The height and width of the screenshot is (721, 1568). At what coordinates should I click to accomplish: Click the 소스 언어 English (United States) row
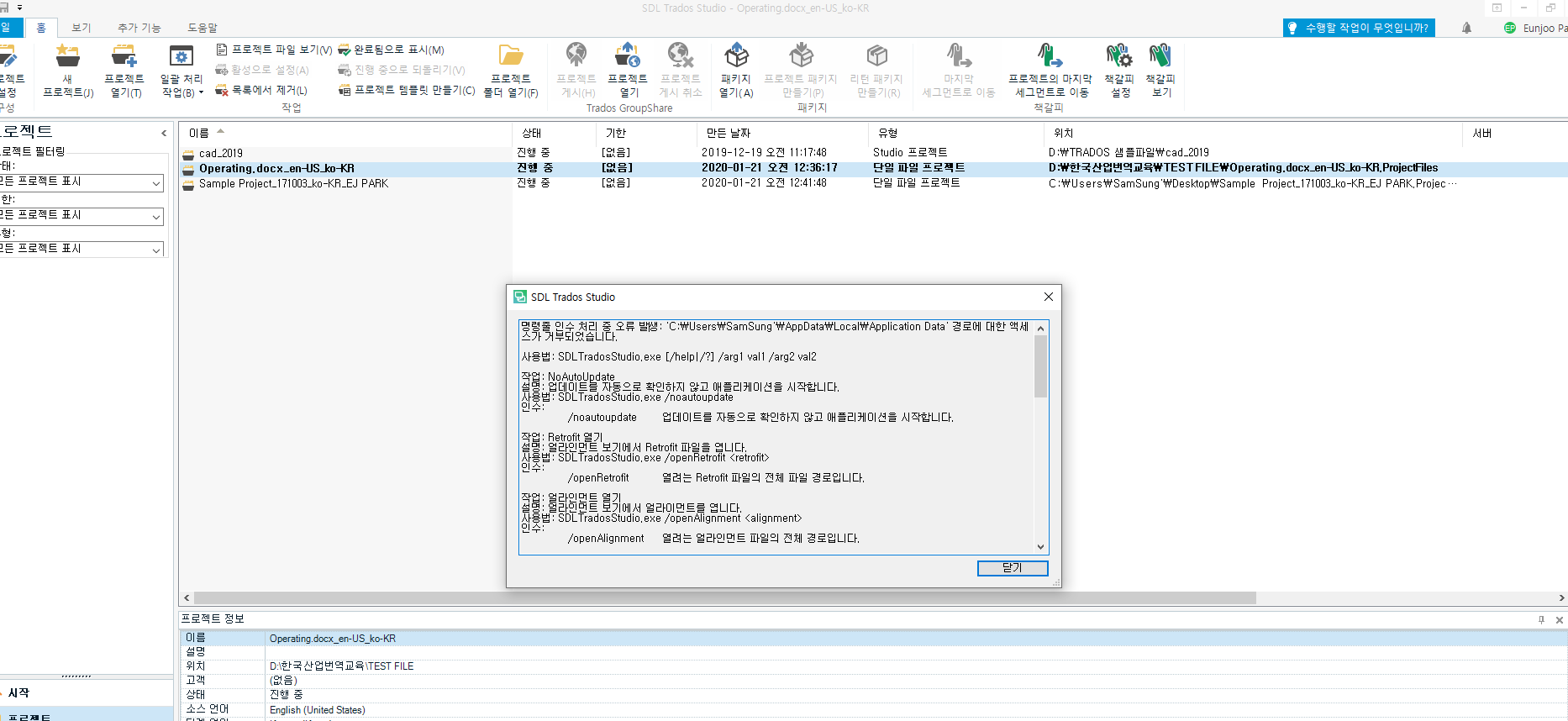click(874, 709)
